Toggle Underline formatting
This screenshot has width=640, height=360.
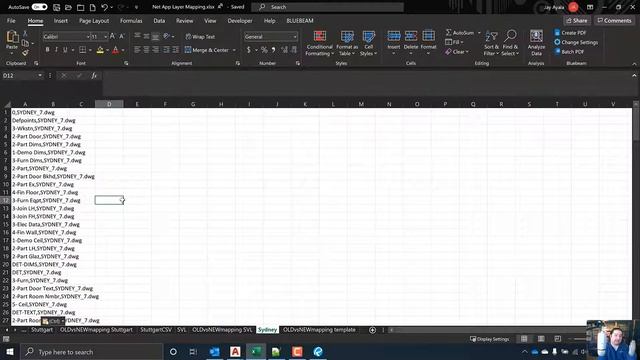coord(65,50)
